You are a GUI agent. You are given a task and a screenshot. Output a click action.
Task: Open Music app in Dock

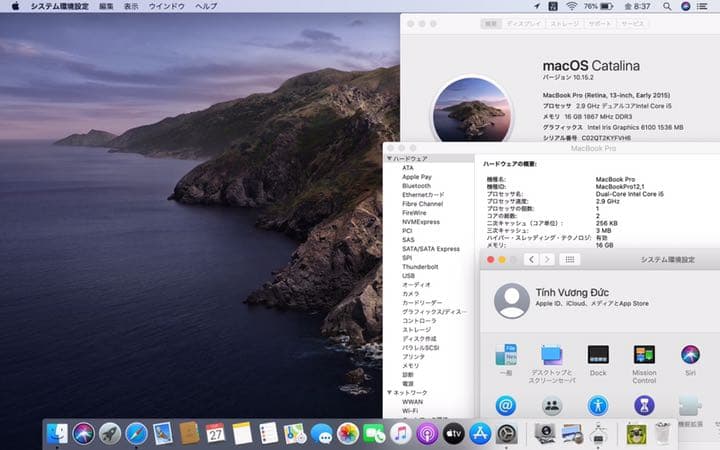click(x=401, y=433)
